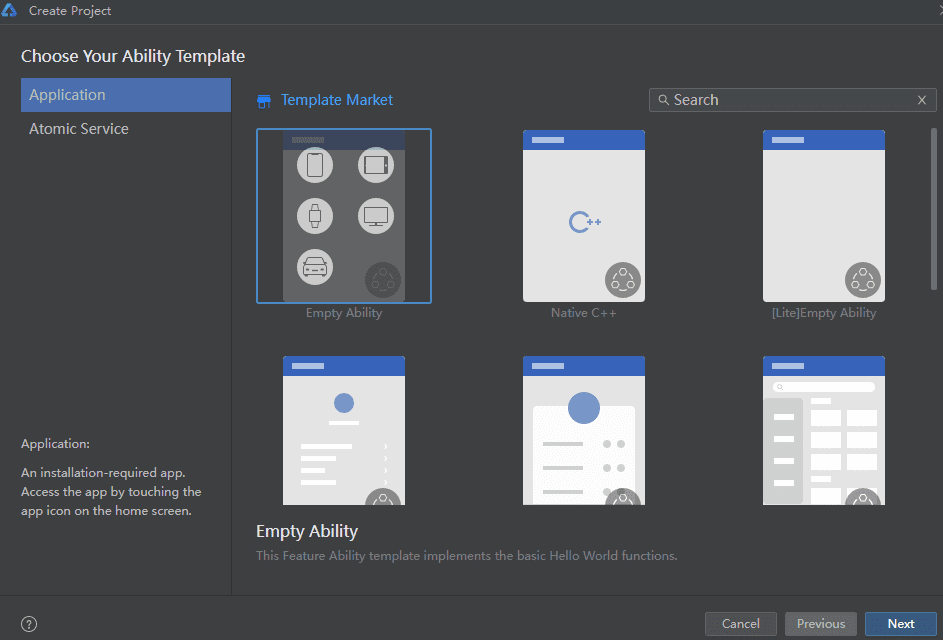Click the smartwatch device icon in Empty Ability
This screenshot has height=640, width=943.
click(x=315, y=215)
